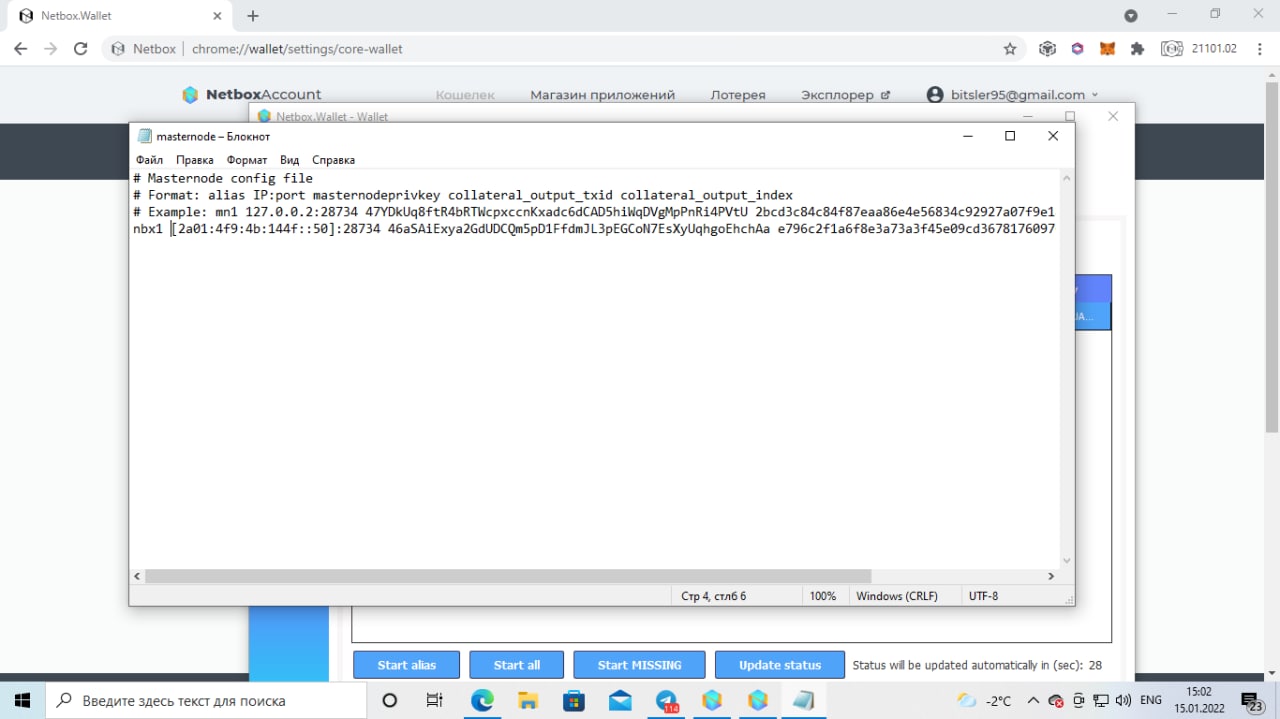Open Telegram from the taskbar
Screen dimensions: 1280x719
tap(667, 700)
